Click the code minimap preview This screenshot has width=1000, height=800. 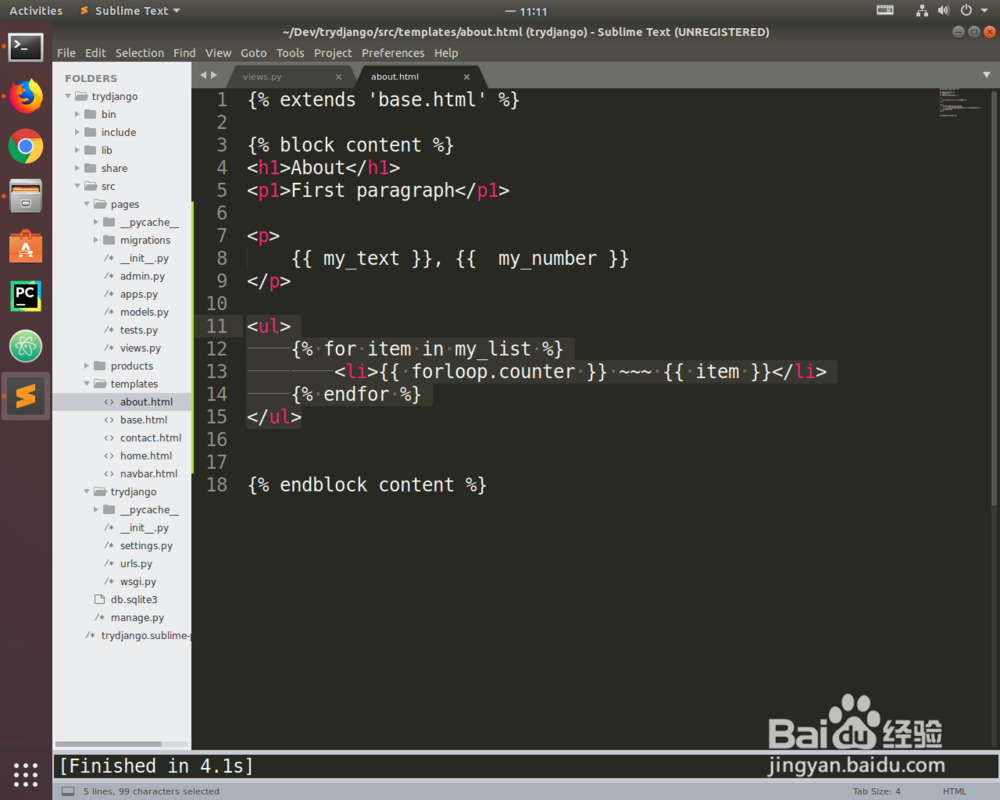point(962,102)
